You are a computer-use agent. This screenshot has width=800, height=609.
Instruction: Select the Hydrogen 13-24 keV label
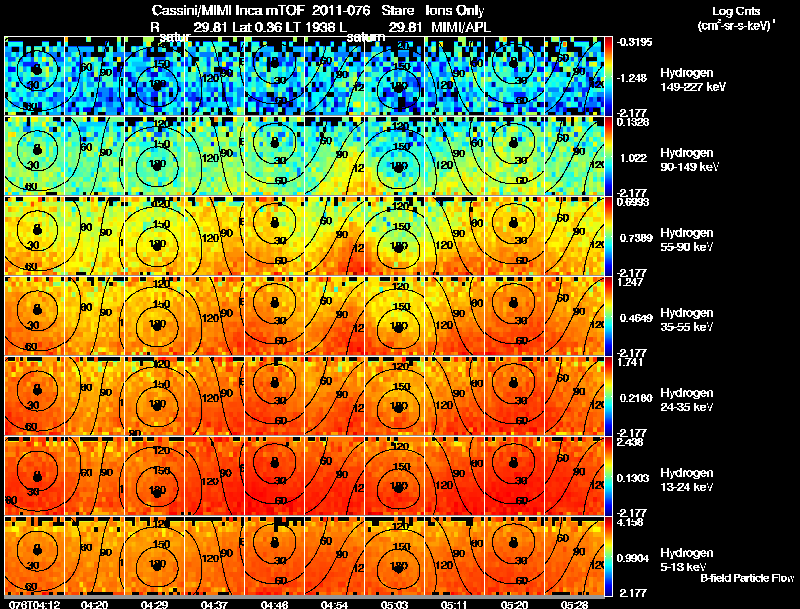tap(687, 480)
